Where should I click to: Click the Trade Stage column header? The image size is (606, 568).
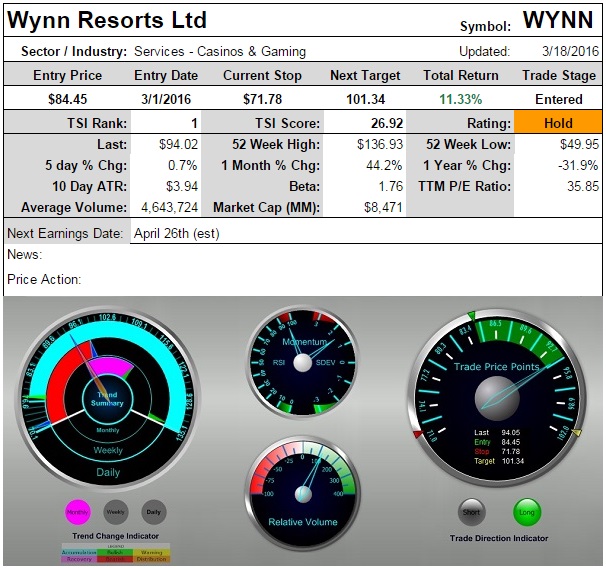click(558, 75)
